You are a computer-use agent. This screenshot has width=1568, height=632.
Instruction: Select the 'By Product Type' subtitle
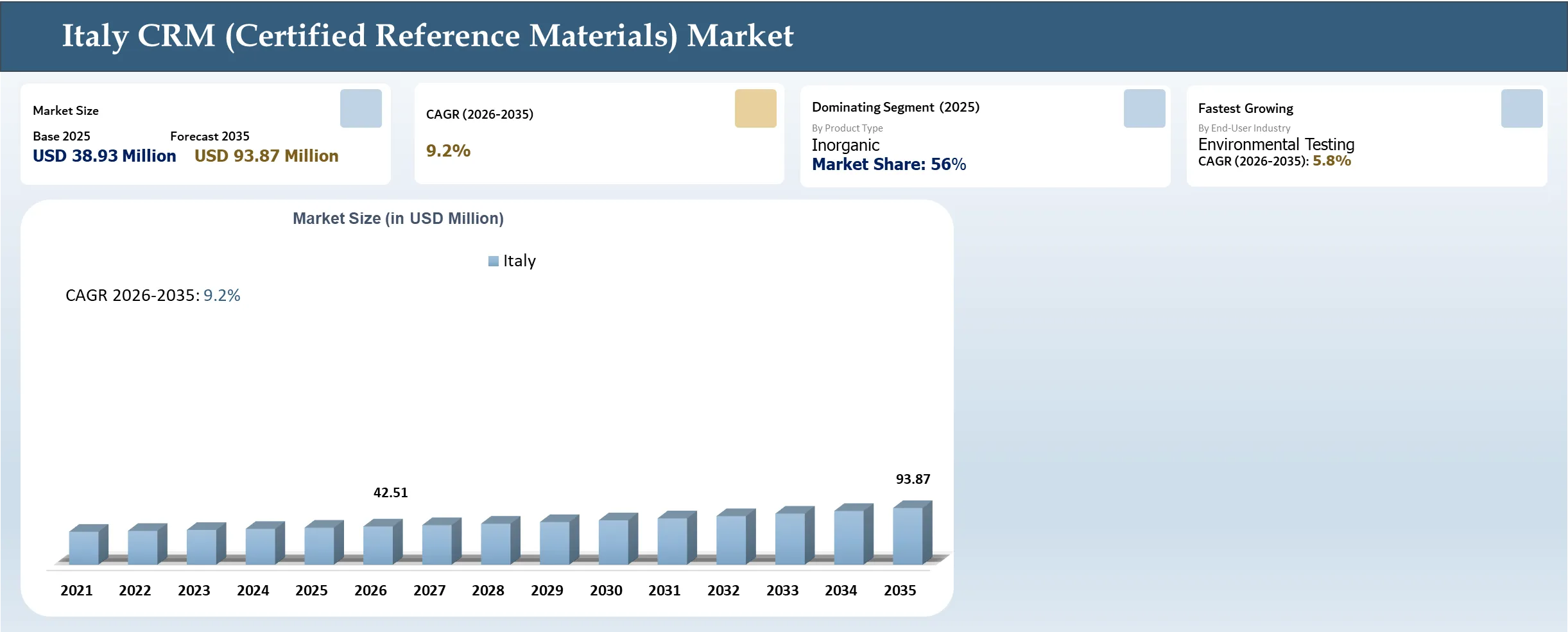[847, 128]
